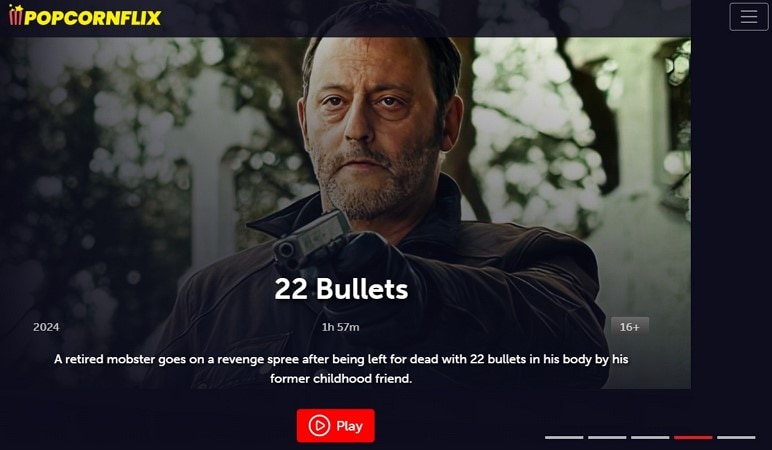Open the hamburger navigation menu
Viewport: 772px width, 450px height.
pyautogui.click(x=748, y=17)
